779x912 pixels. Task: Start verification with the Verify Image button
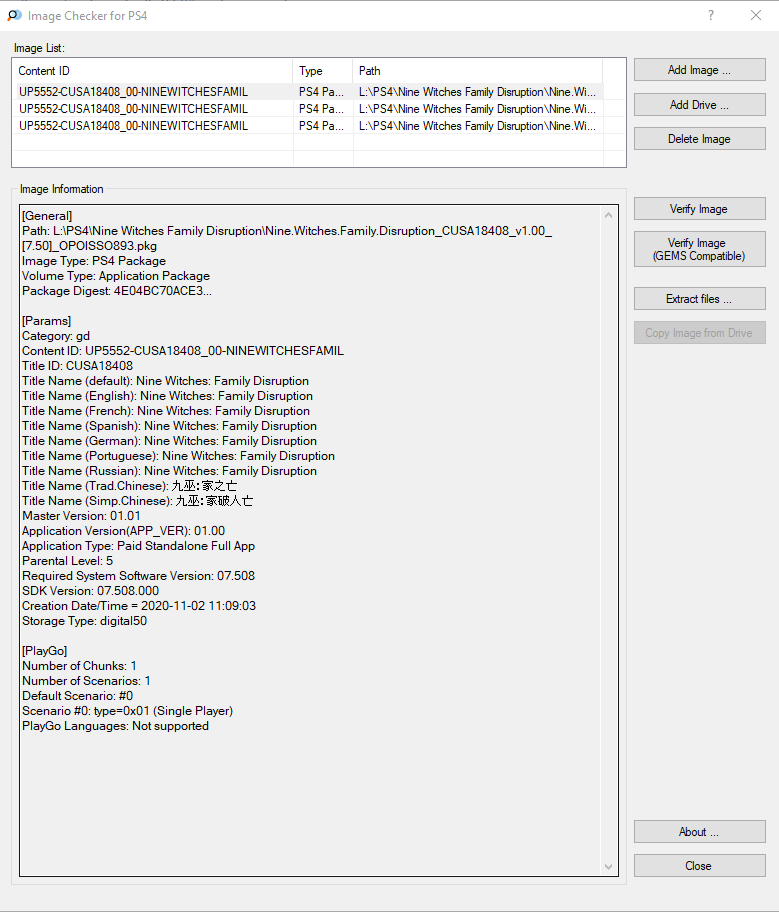[x=699, y=209]
